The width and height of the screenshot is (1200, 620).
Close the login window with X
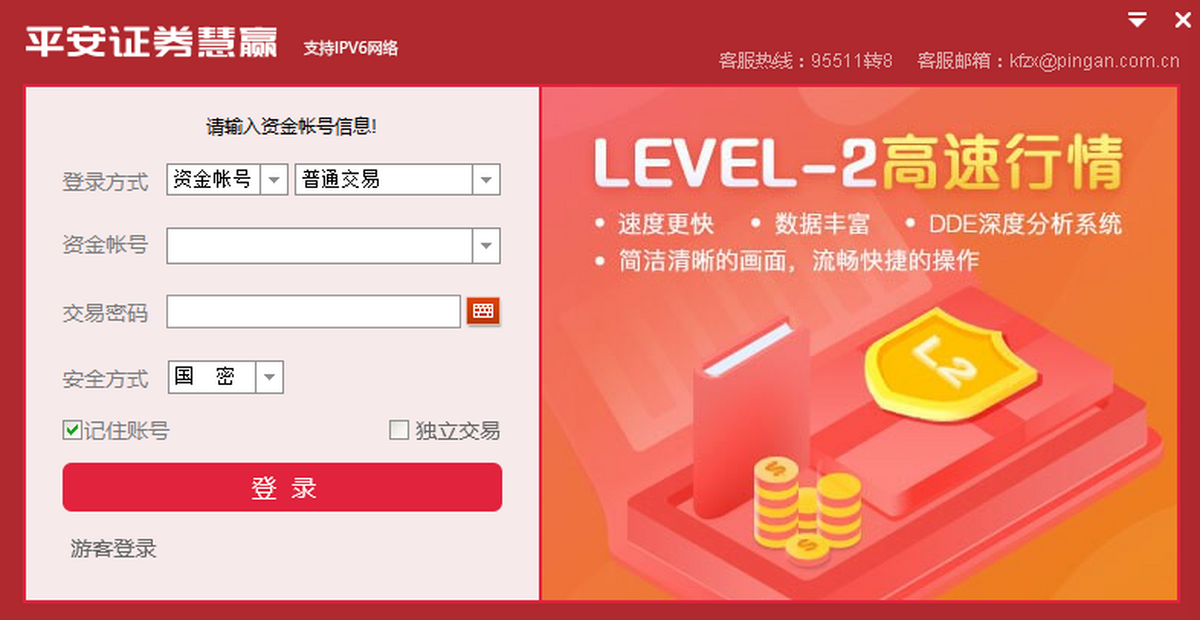(1182, 19)
